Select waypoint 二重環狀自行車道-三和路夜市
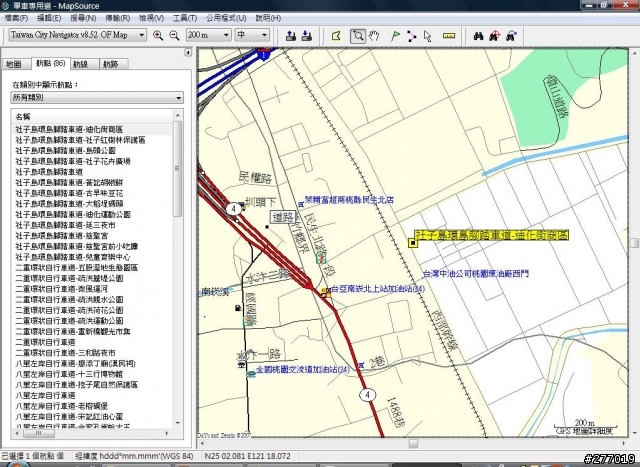The image size is (640, 467). [x=92, y=353]
